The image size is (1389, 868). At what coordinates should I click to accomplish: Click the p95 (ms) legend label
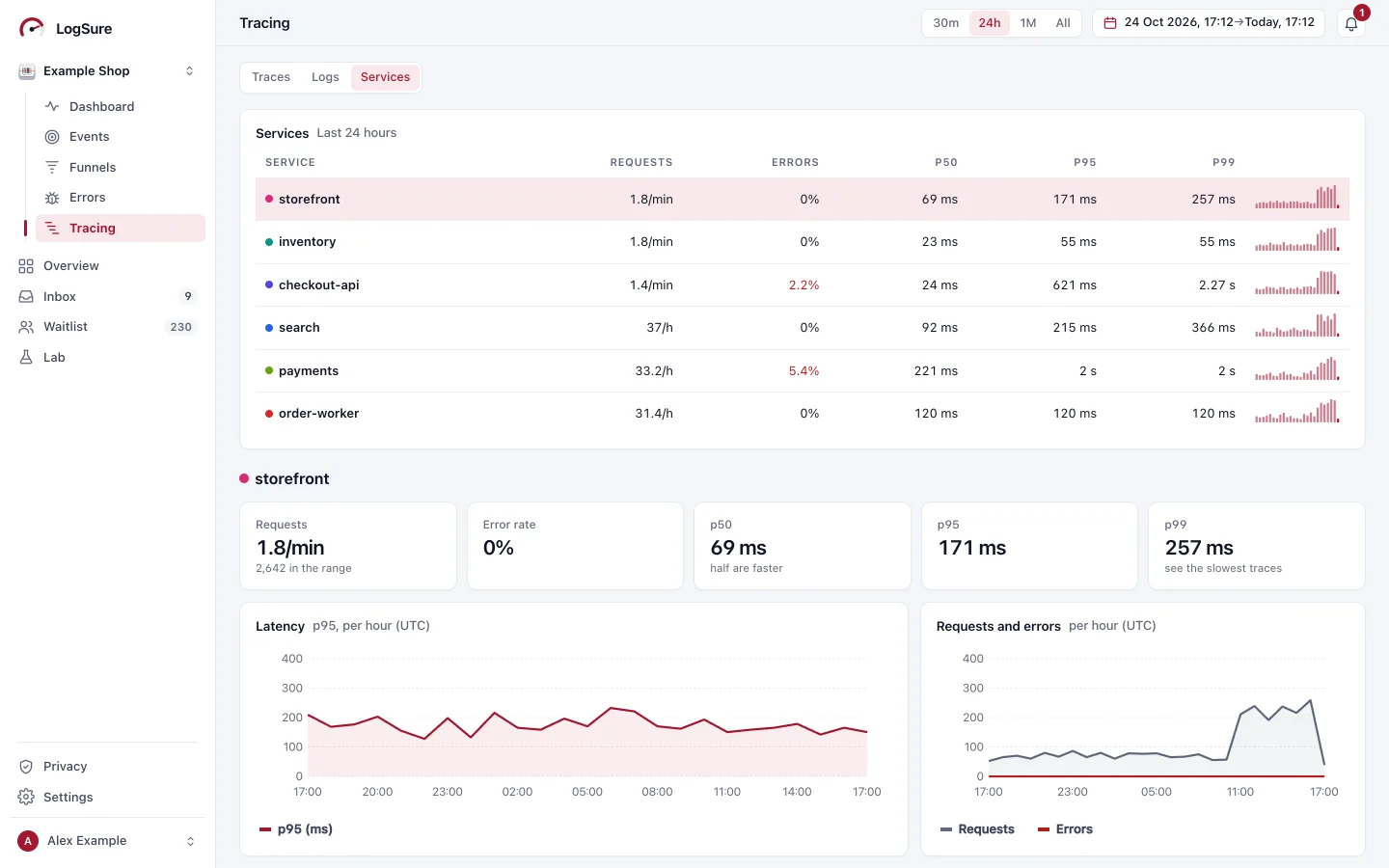point(305,829)
